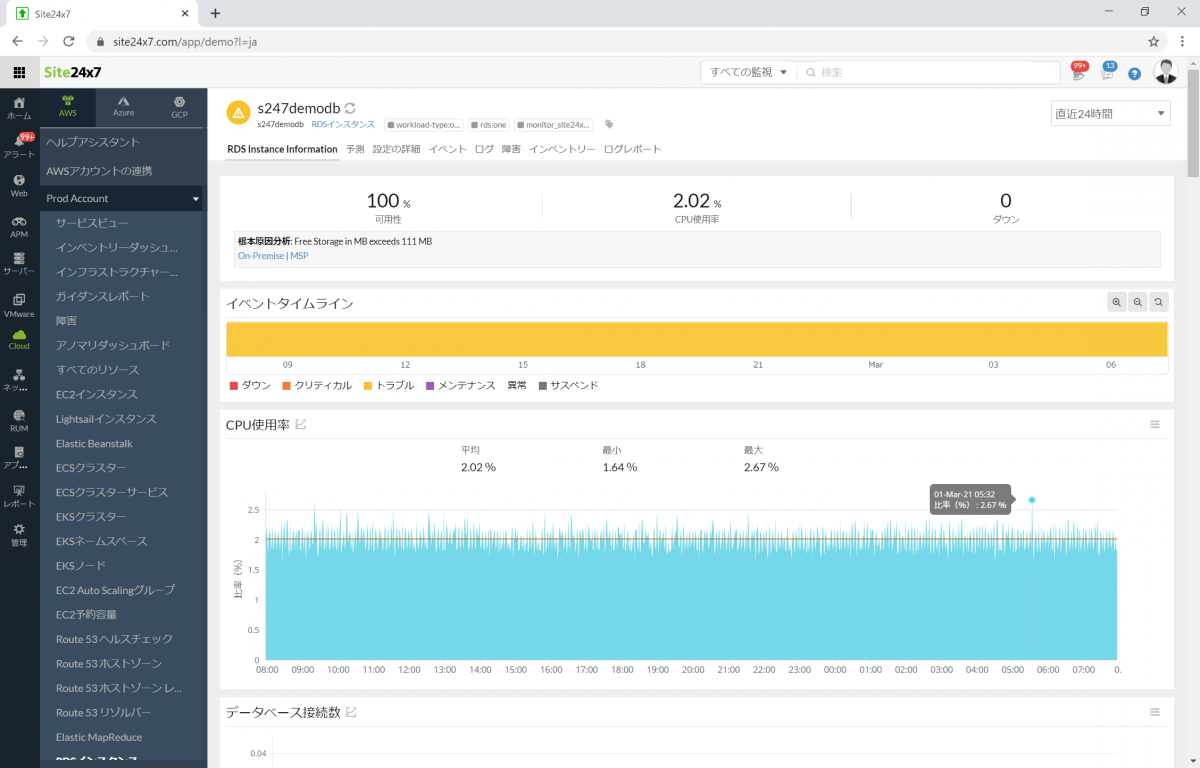The height and width of the screenshot is (768, 1200).
Task: Bookmark this page with star icon
Action: (1153, 42)
